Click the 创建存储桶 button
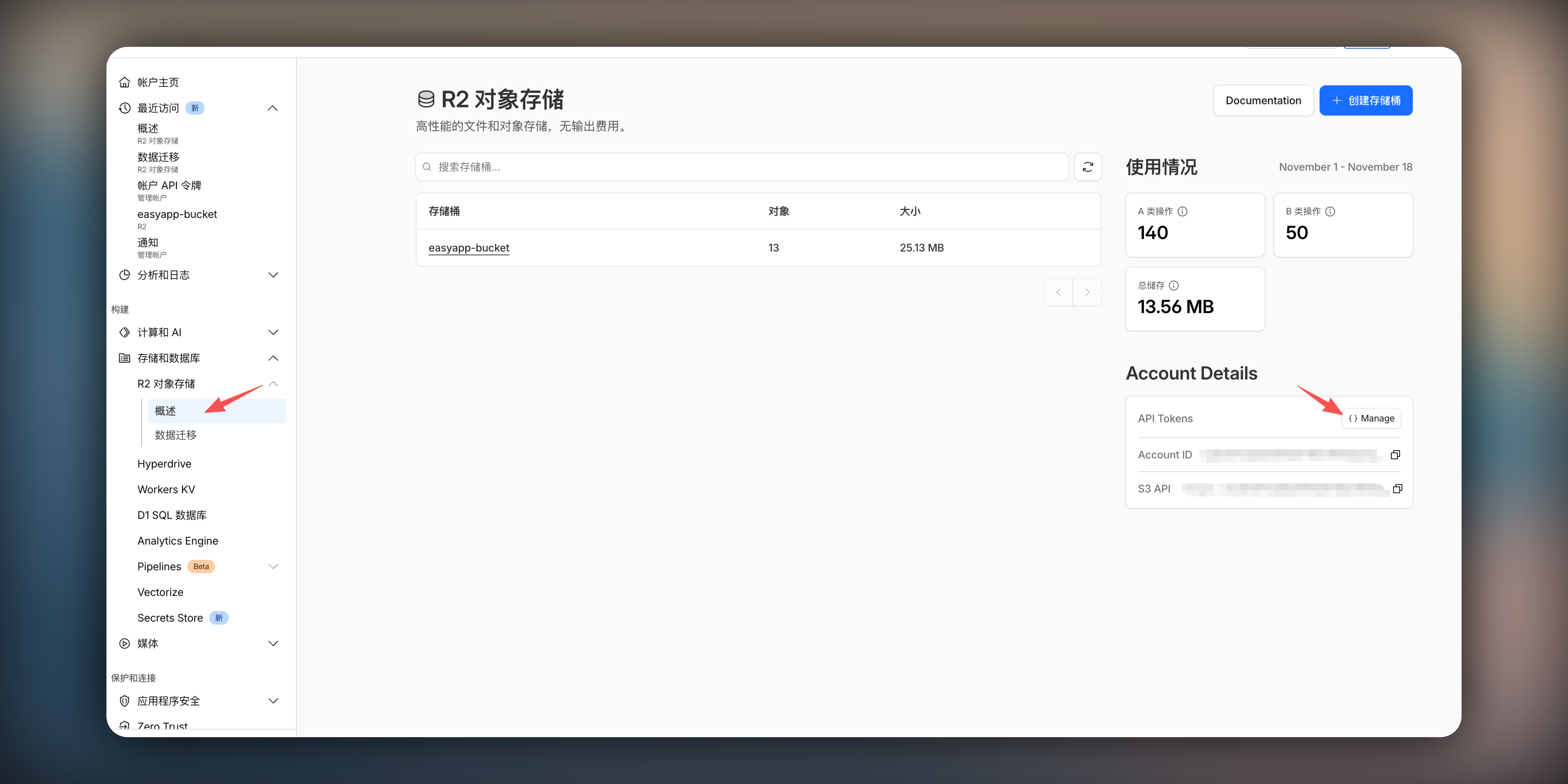 point(1365,100)
